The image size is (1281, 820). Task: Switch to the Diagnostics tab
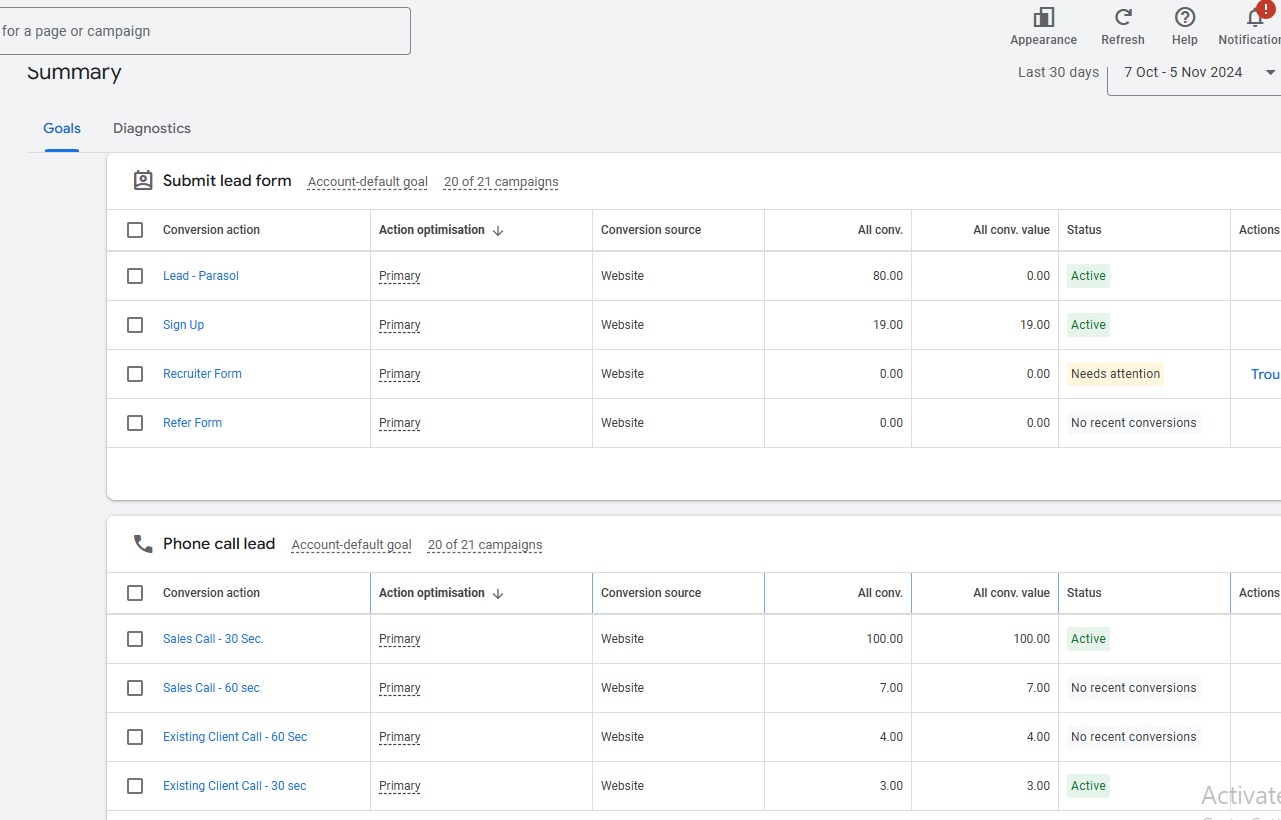click(151, 128)
